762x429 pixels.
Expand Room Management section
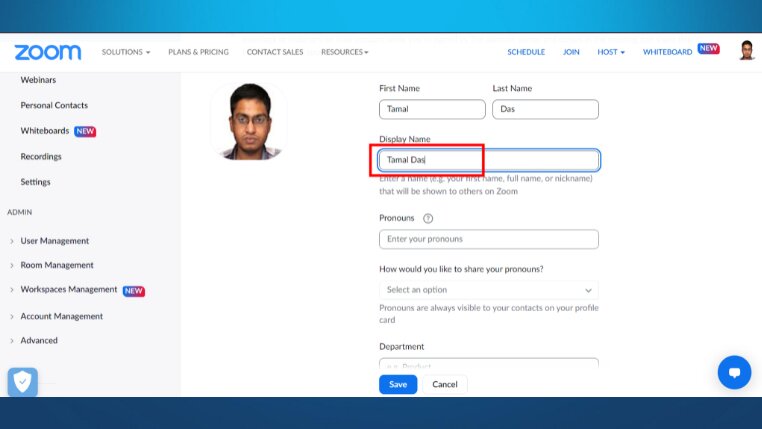[x=57, y=265]
